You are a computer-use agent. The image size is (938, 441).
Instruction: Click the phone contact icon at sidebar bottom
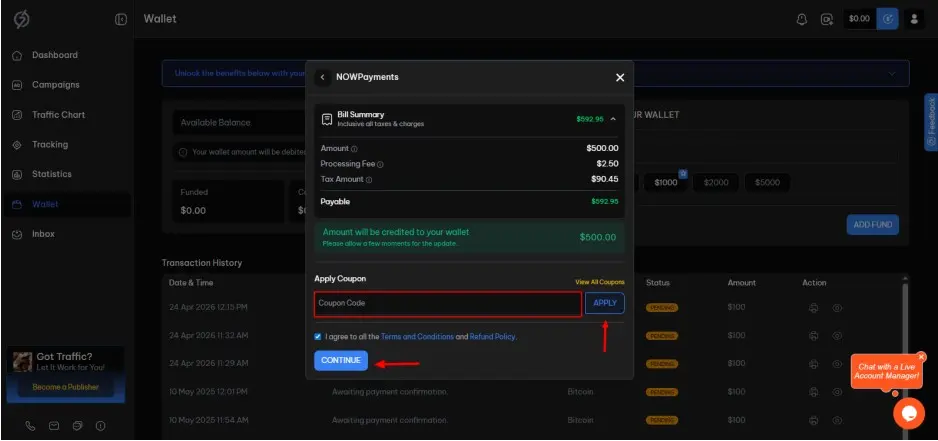(31, 426)
